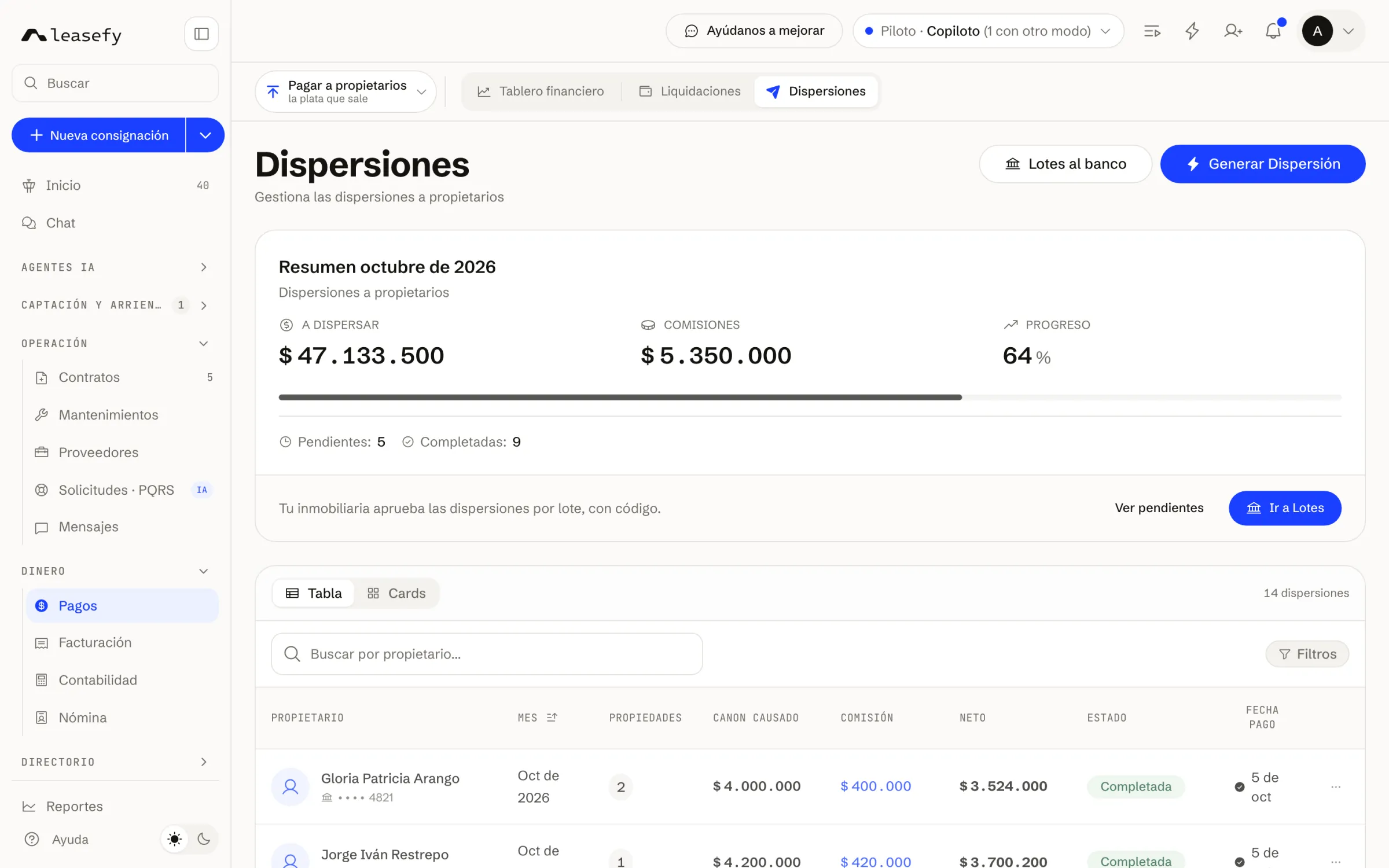
Task: Open the Nueva consignación dropdown arrow
Action: 205,135
